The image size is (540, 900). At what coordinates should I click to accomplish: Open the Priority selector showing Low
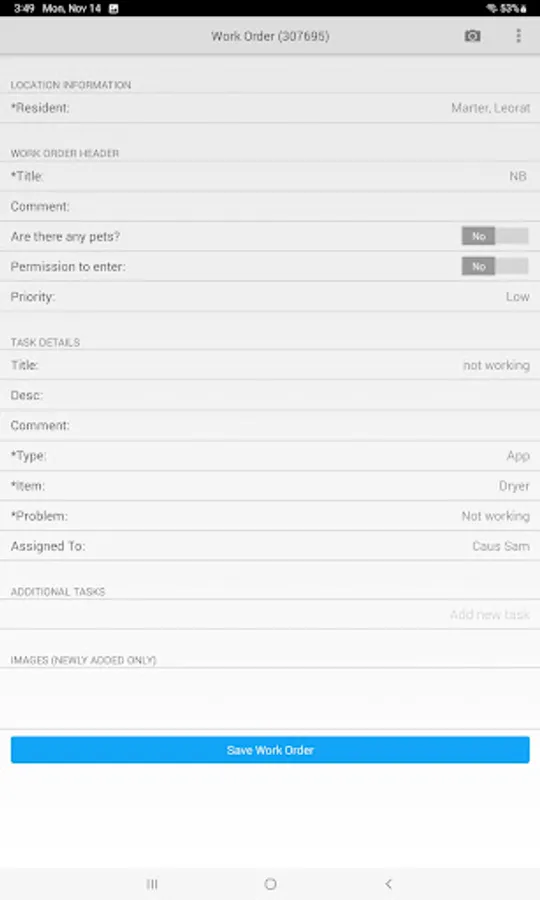coord(270,297)
